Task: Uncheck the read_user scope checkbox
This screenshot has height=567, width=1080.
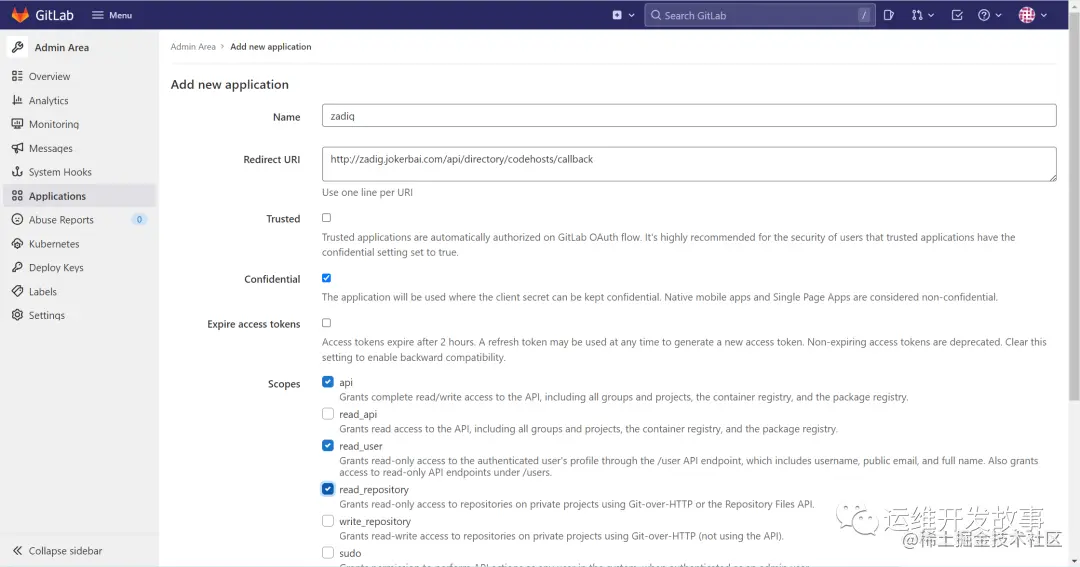Action: point(328,446)
